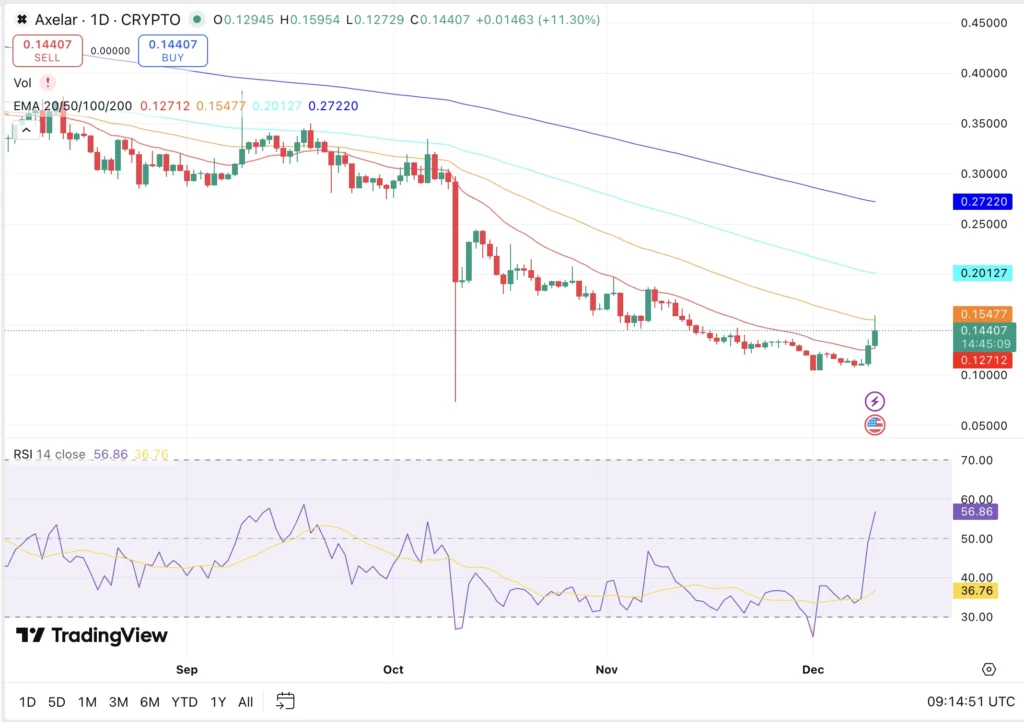This screenshot has height=722, width=1024.
Task: Click the orange 0.15477 price axis label
Action: tap(982, 314)
